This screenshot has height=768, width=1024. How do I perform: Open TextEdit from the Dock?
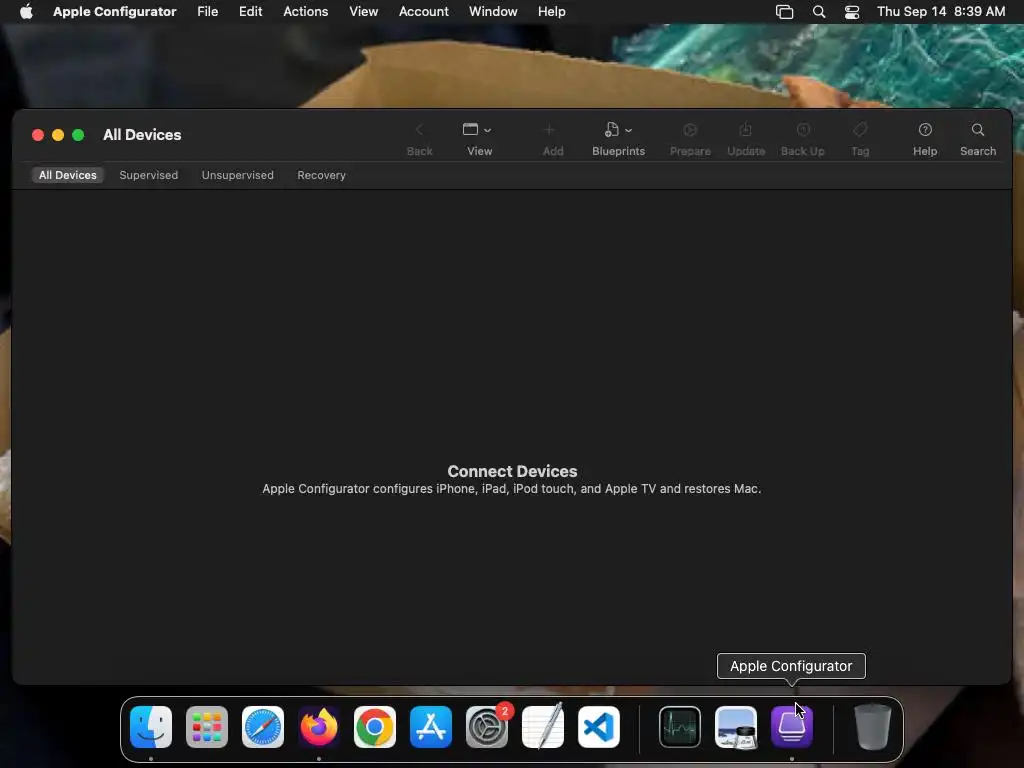click(x=543, y=726)
